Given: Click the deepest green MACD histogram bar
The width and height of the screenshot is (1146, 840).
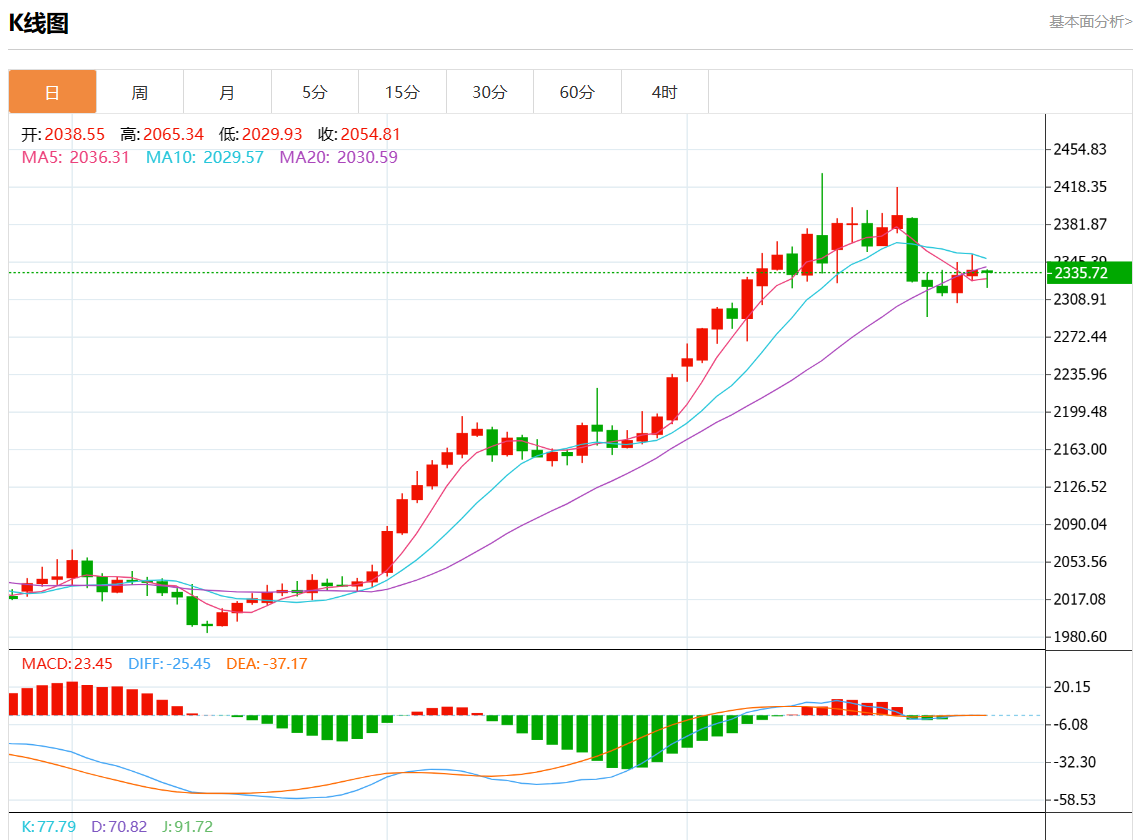Looking at the screenshot, I should click(627, 742).
